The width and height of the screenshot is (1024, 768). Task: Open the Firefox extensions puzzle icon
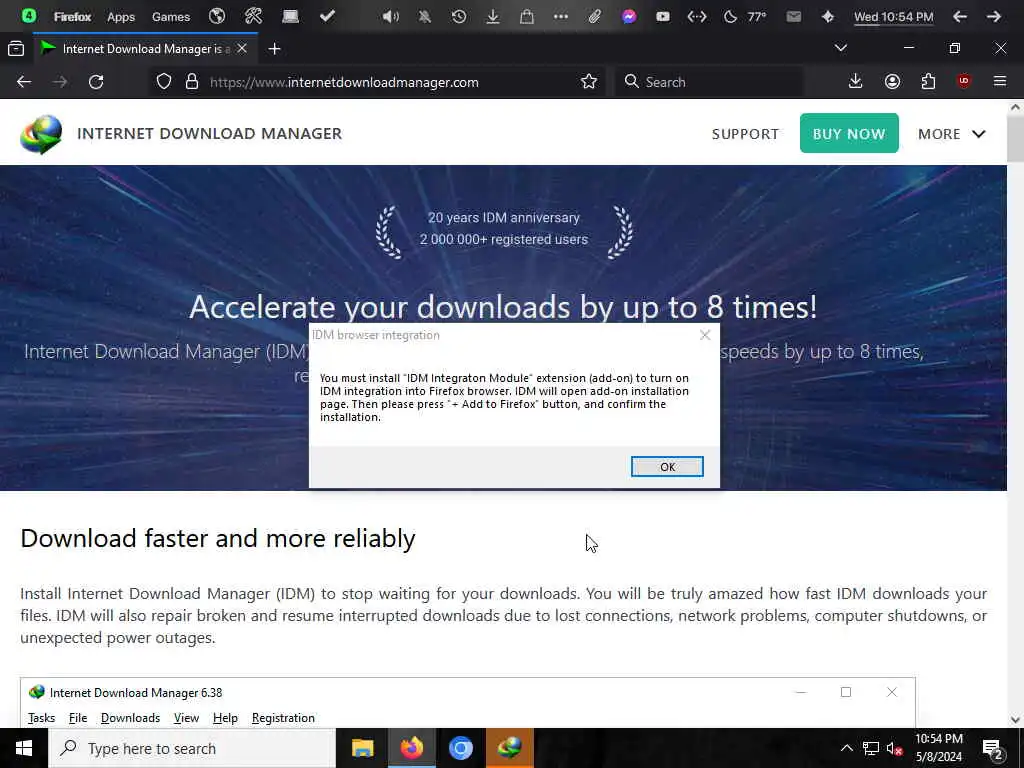928,82
